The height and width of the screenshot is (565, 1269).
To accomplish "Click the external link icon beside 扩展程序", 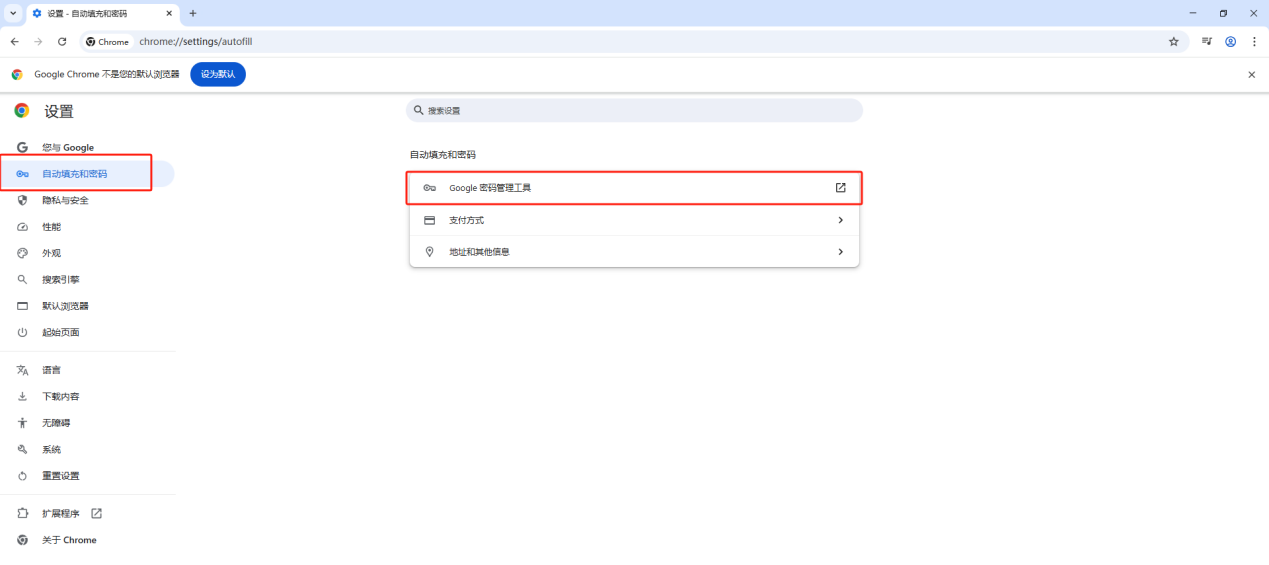I will coord(97,514).
